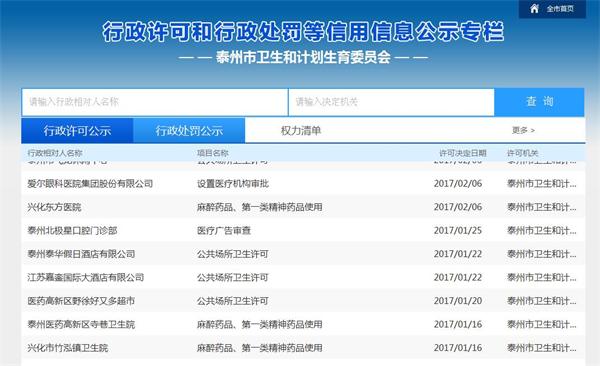Focus the 请输入决定机关 input field
The width and height of the screenshot is (600, 366).
[391, 102]
